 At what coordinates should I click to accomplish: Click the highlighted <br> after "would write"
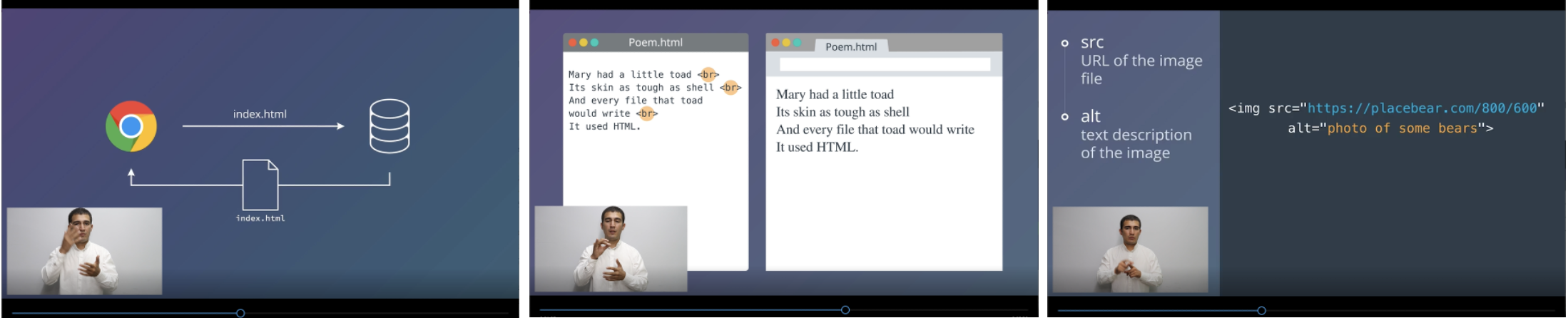(x=647, y=113)
